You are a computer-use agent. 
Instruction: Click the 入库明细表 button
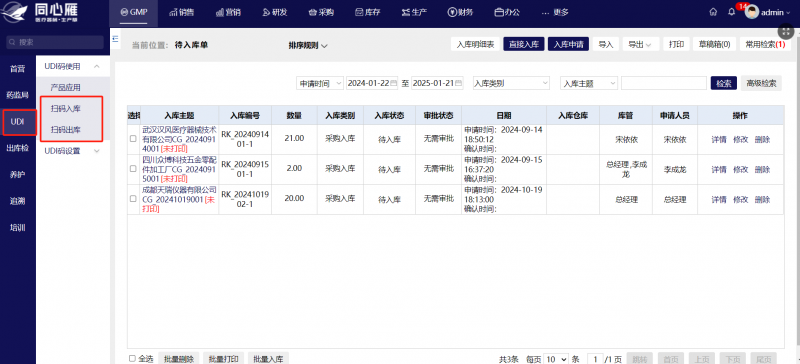tap(475, 44)
